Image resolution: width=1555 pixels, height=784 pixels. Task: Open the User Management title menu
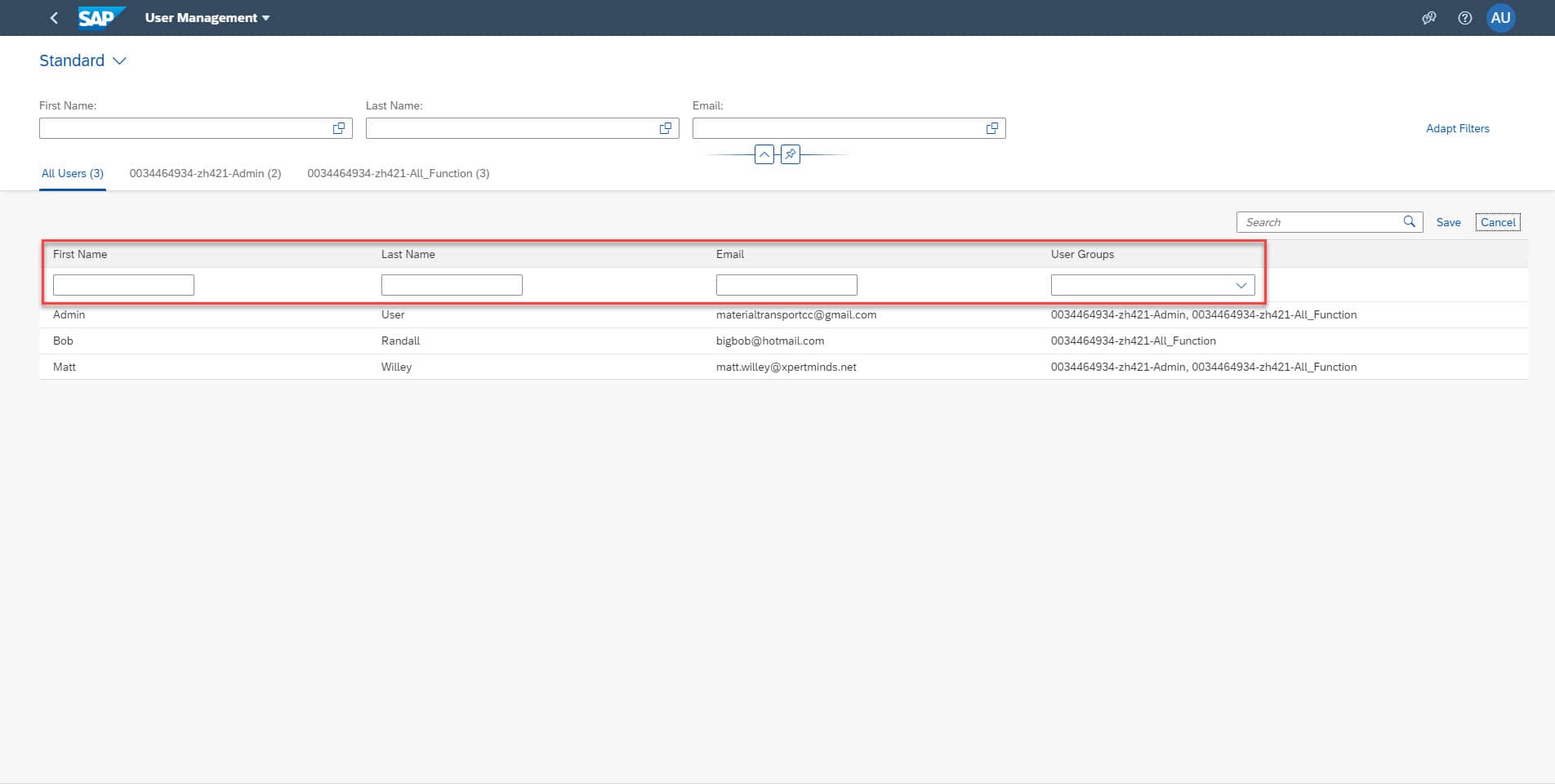click(207, 18)
